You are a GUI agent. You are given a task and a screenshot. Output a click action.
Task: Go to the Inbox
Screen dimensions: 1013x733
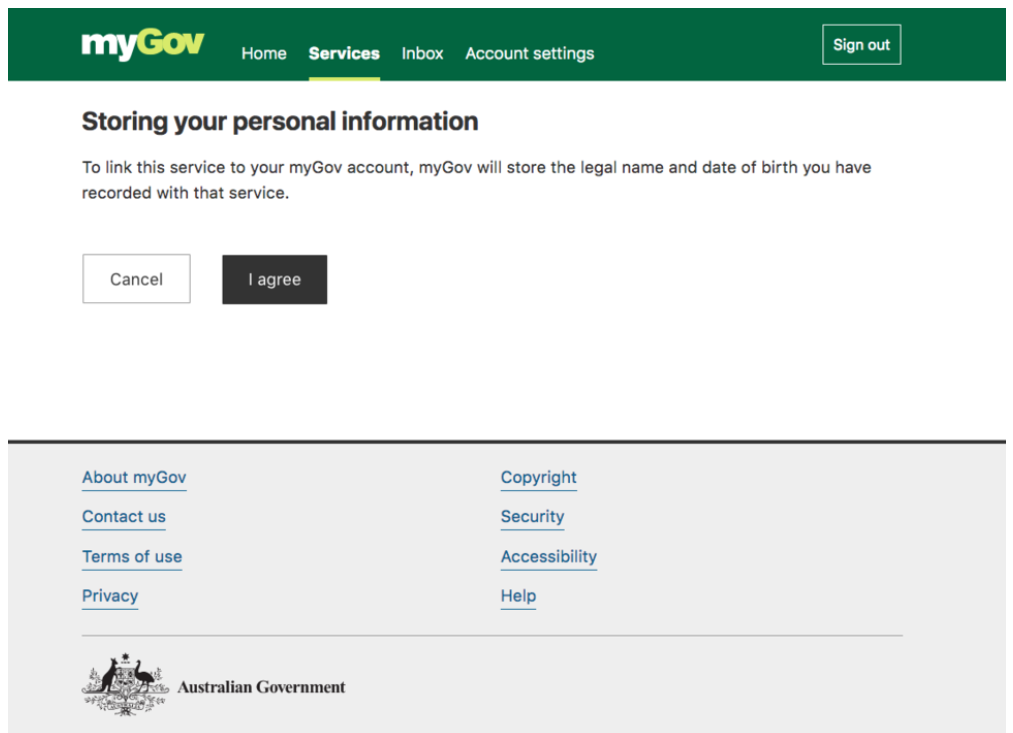pyautogui.click(x=422, y=54)
